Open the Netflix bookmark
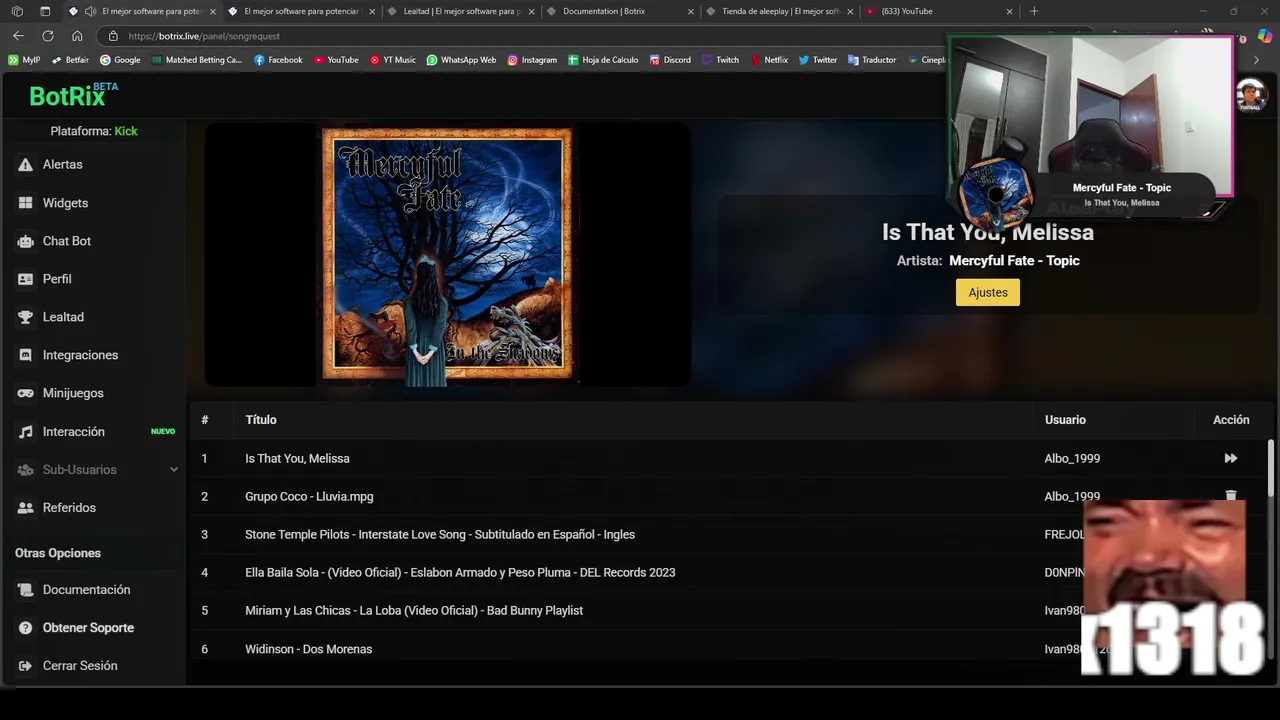This screenshot has width=1280, height=720. [769, 60]
